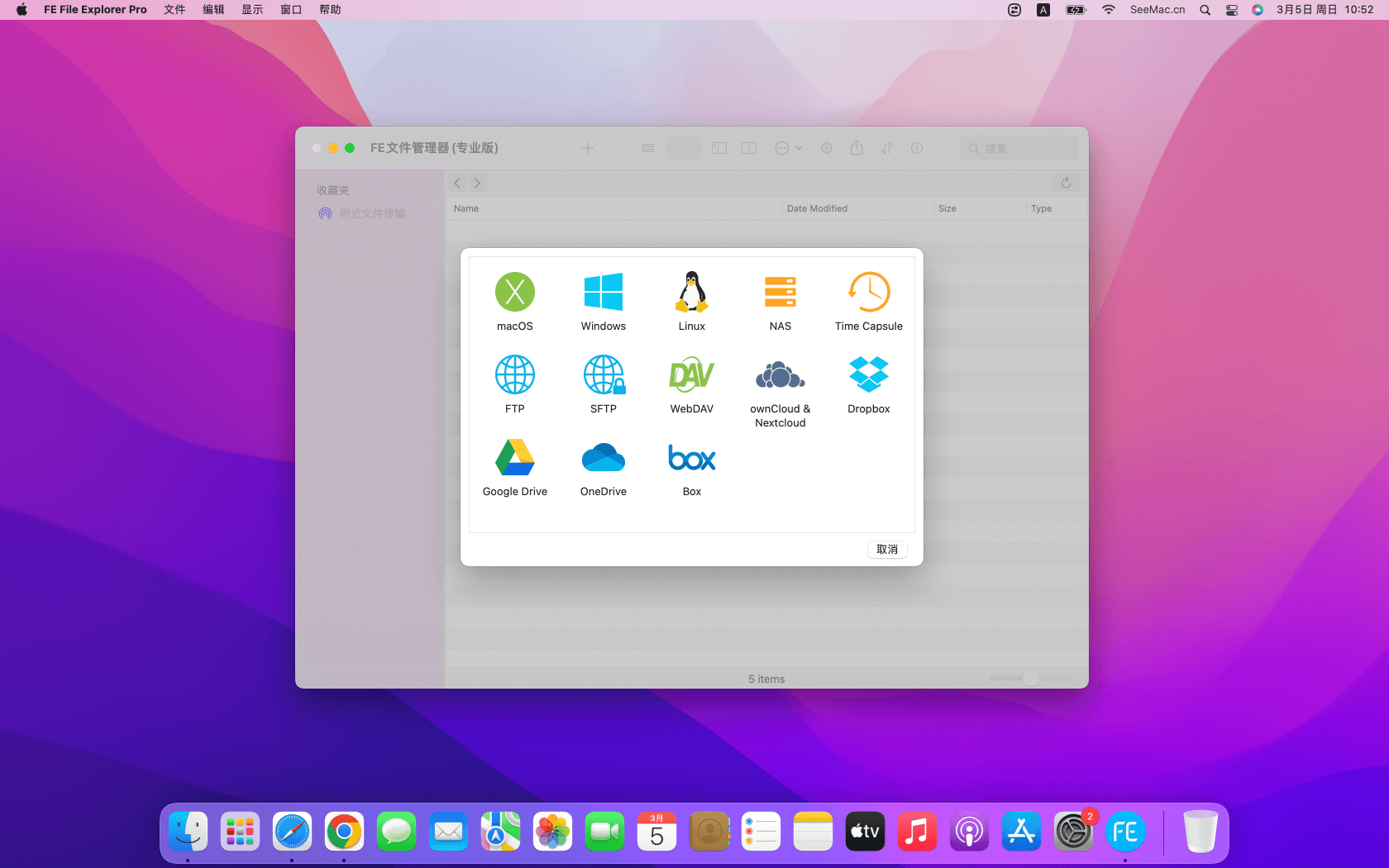Select the FTP globe icon
The height and width of the screenshot is (868, 1389).
(x=514, y=375)
